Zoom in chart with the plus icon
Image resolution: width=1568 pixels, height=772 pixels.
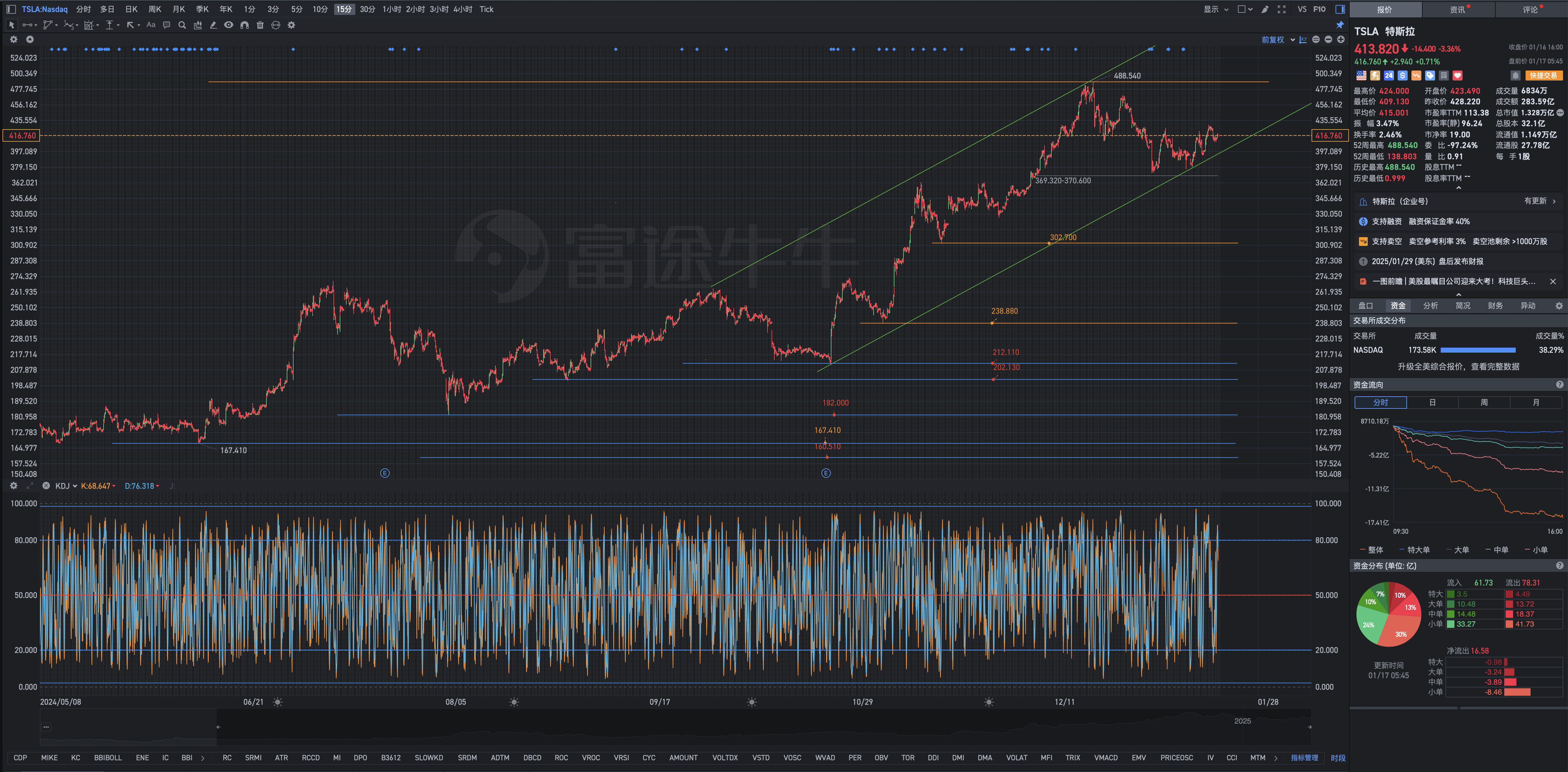coord(1340,40)
